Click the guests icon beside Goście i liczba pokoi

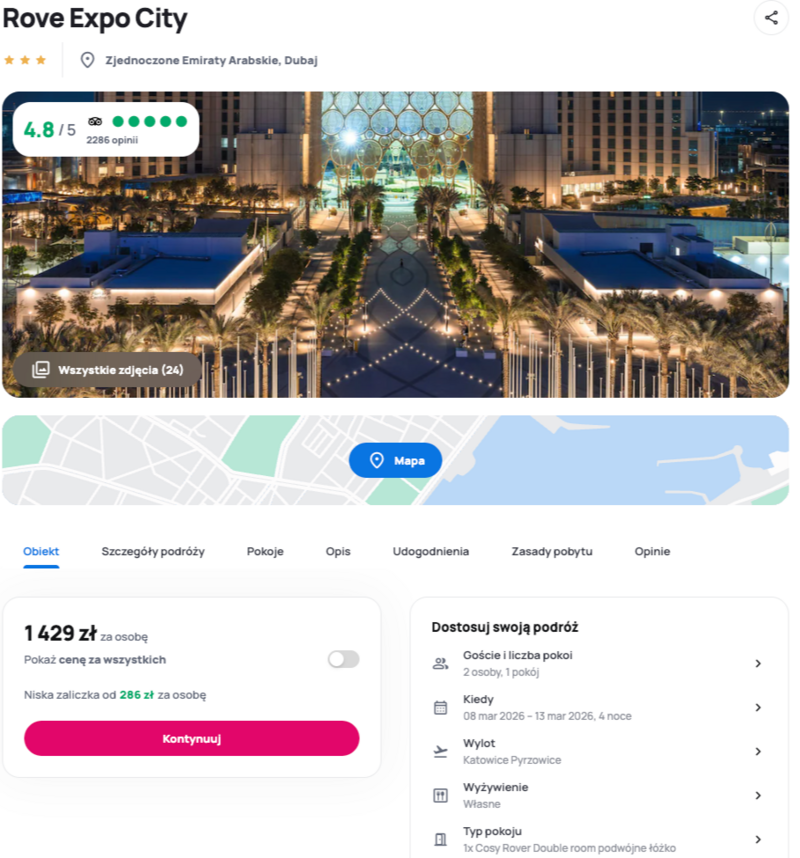click(440, 664)
